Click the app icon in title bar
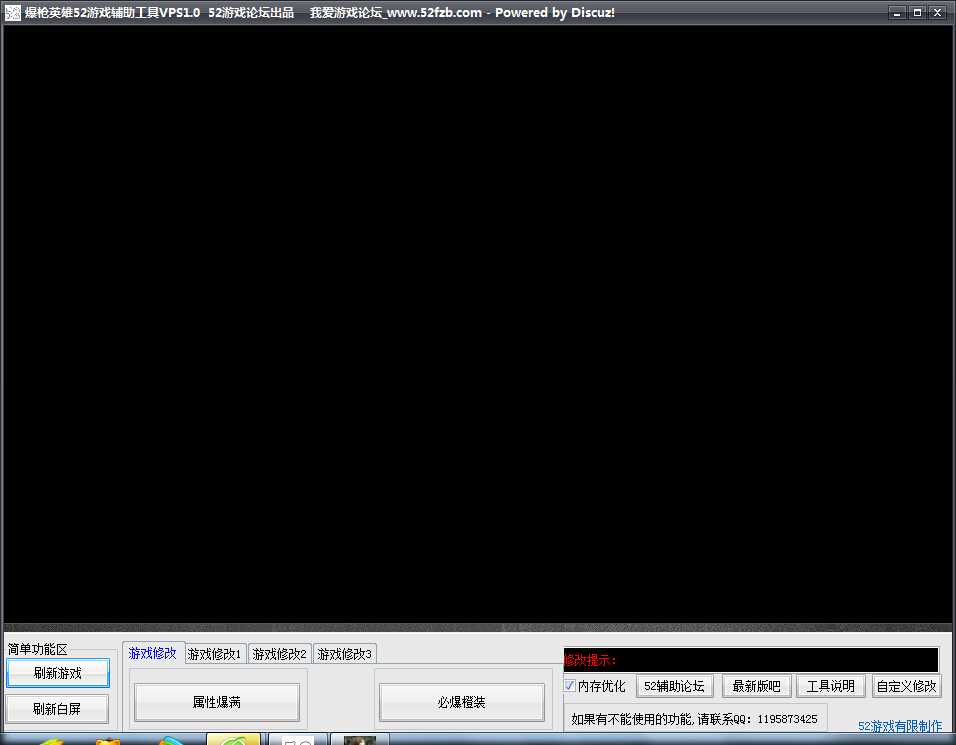This screenshot has width=956, height=745. coord(13,13)
